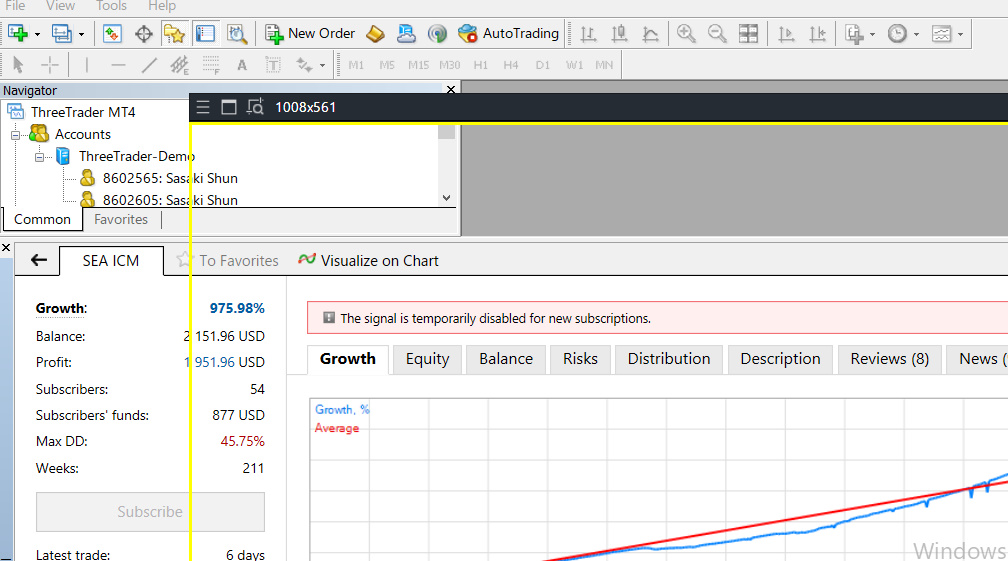The width and height of the screenshot is (1008, 561).
Task: Open the Help menu
Action: 161,6
